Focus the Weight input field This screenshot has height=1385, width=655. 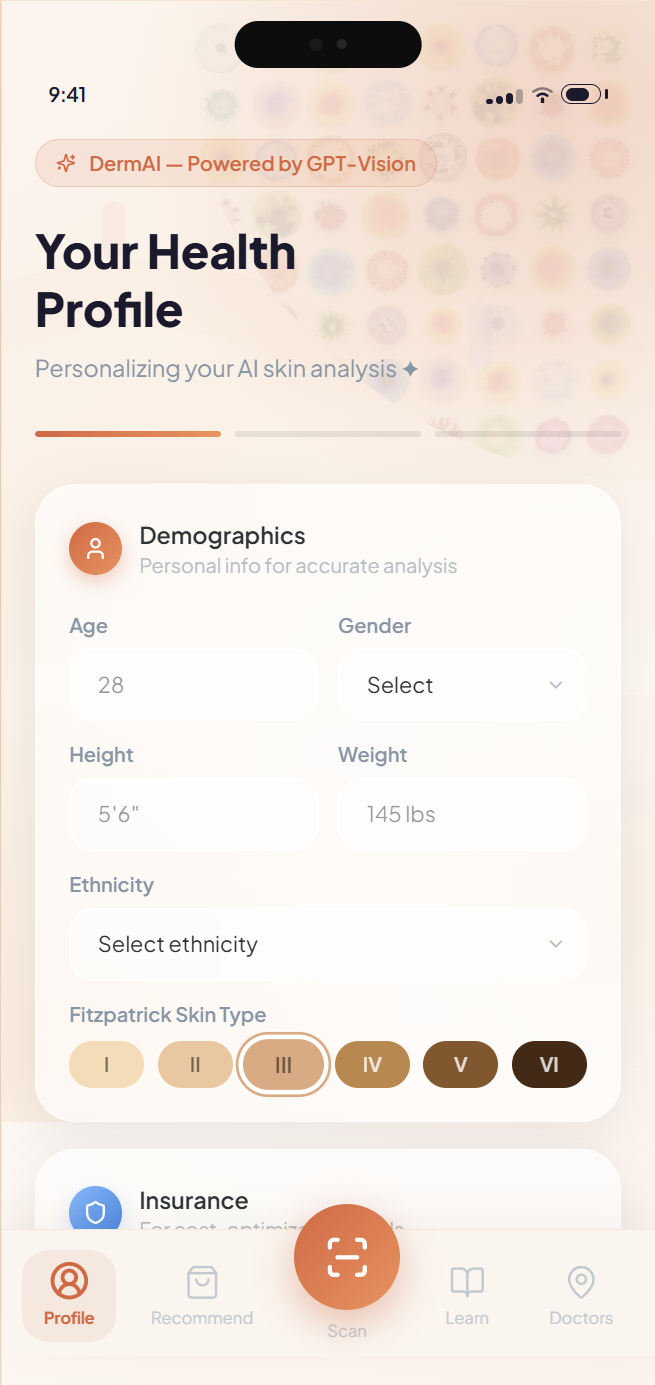461,814
